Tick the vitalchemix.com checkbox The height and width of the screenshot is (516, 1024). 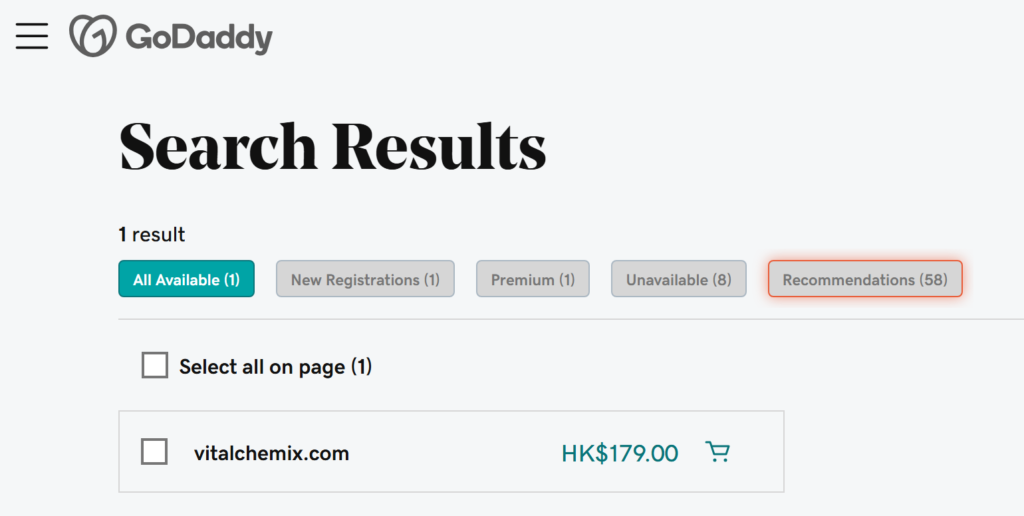click(x=154, y=452)
